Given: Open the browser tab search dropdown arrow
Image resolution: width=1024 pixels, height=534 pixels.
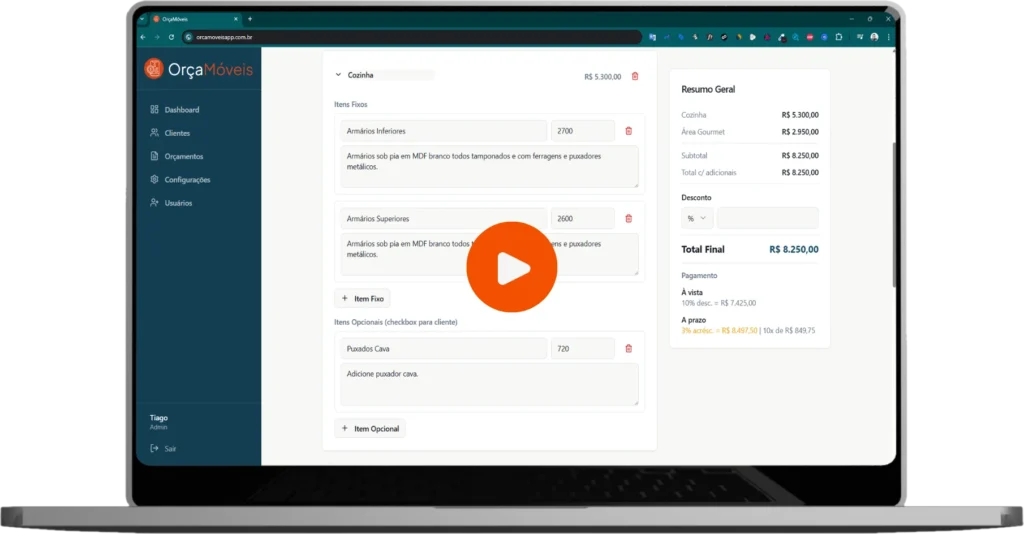Looking at the screenshot, I should 142,19.
